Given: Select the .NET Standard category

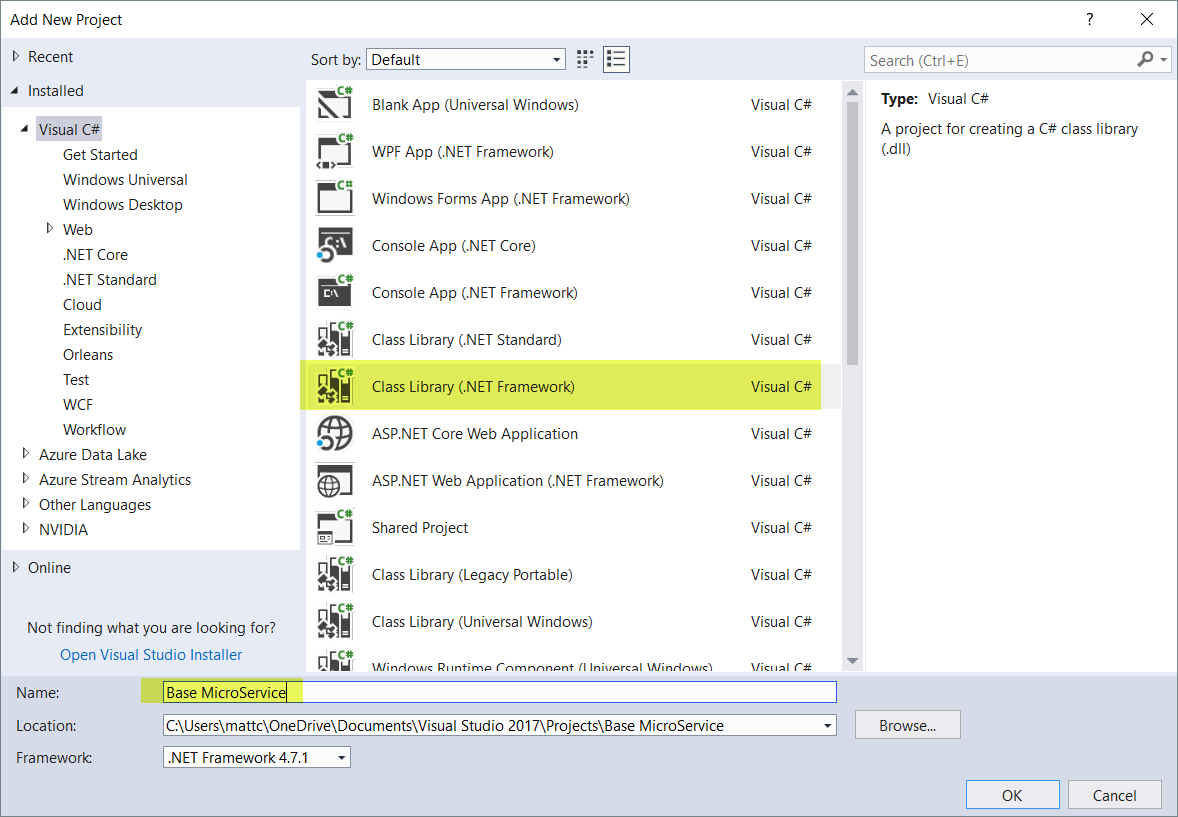Looking at the screenshot, I should click(110, 280).
